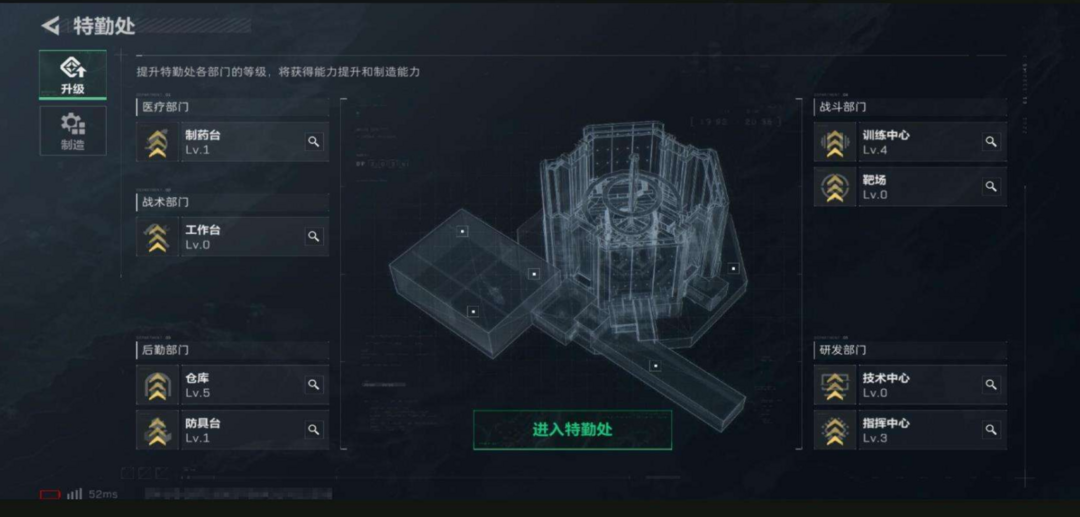Click the 进入特勤处 button

tap(572, 430)
